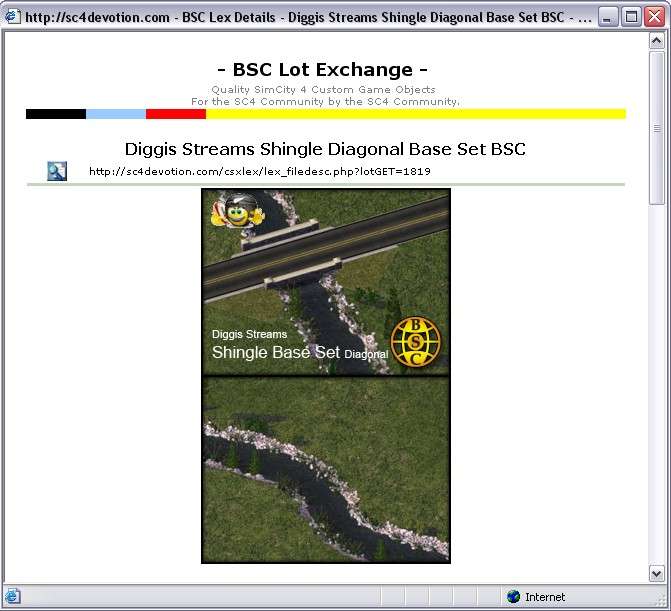This screenshot has height=611, width=671.
Task: Click 'For the SC4 Community by the SC4 Community' text
Action: (325, 101)
